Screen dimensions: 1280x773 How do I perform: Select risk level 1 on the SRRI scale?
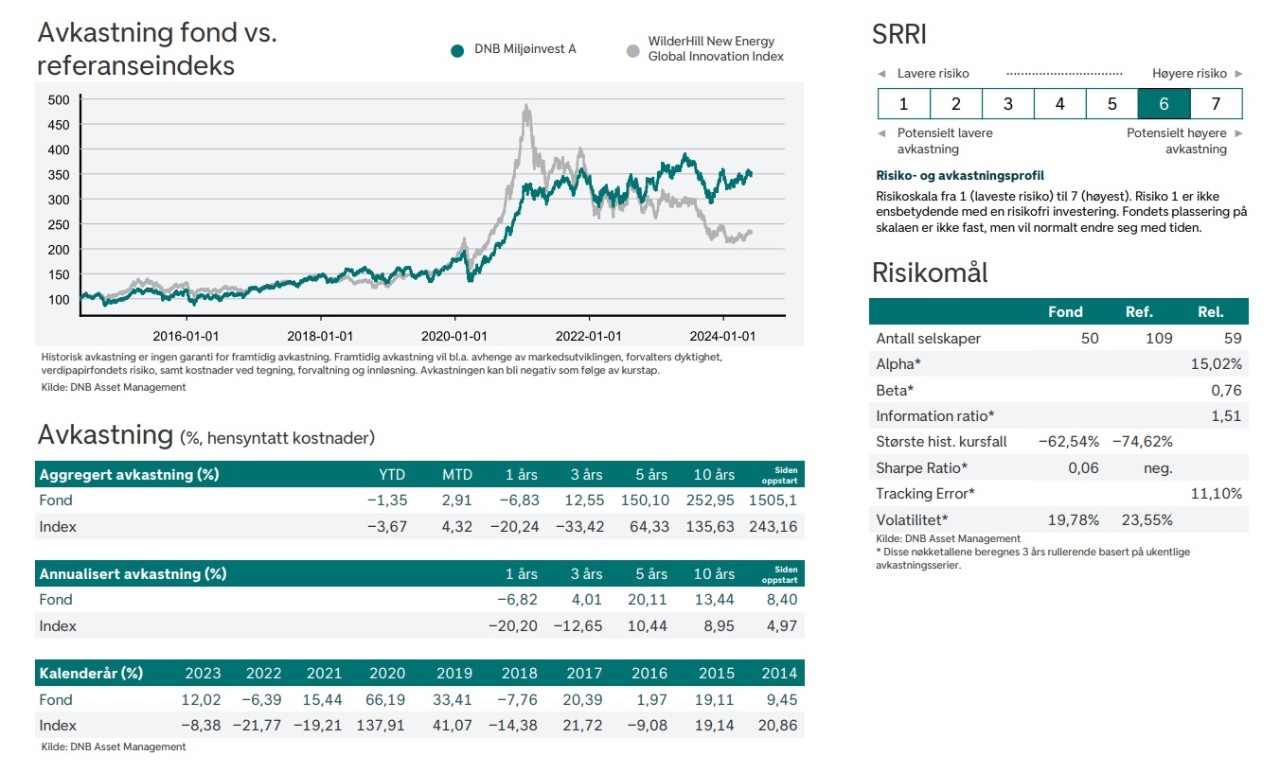(x=904, y=104)
